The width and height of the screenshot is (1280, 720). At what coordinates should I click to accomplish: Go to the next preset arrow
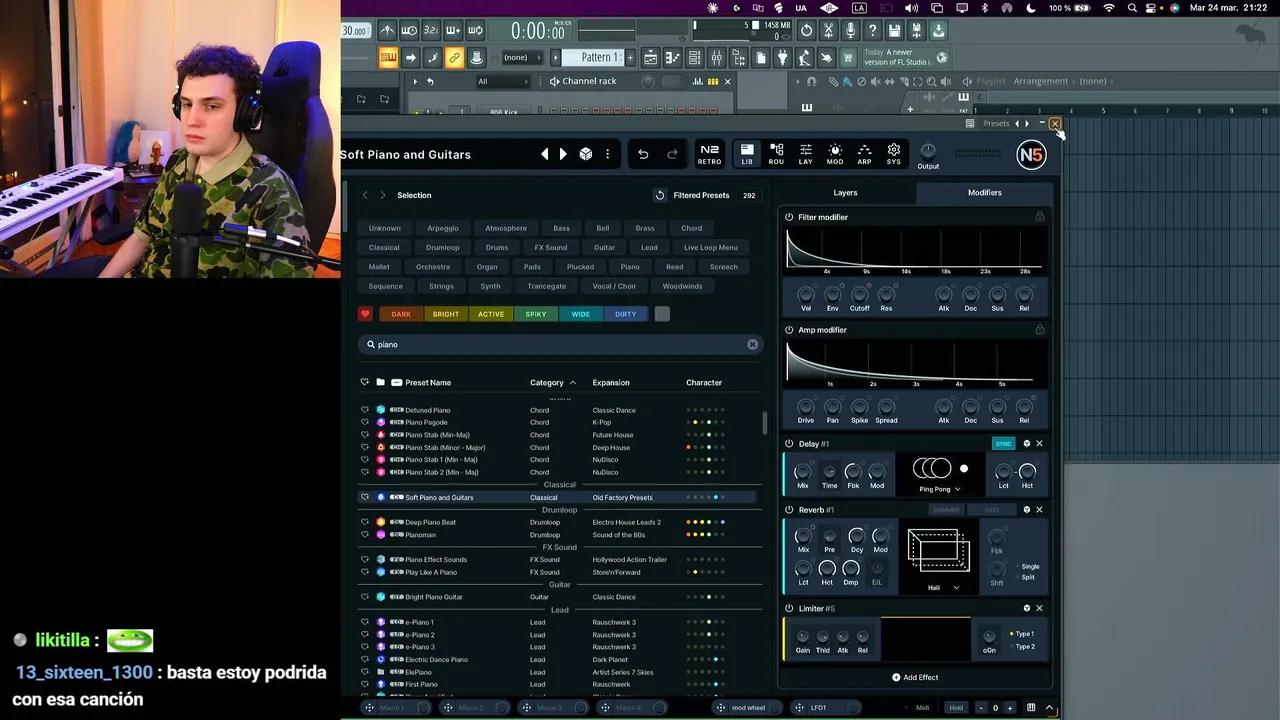[563, 154]
